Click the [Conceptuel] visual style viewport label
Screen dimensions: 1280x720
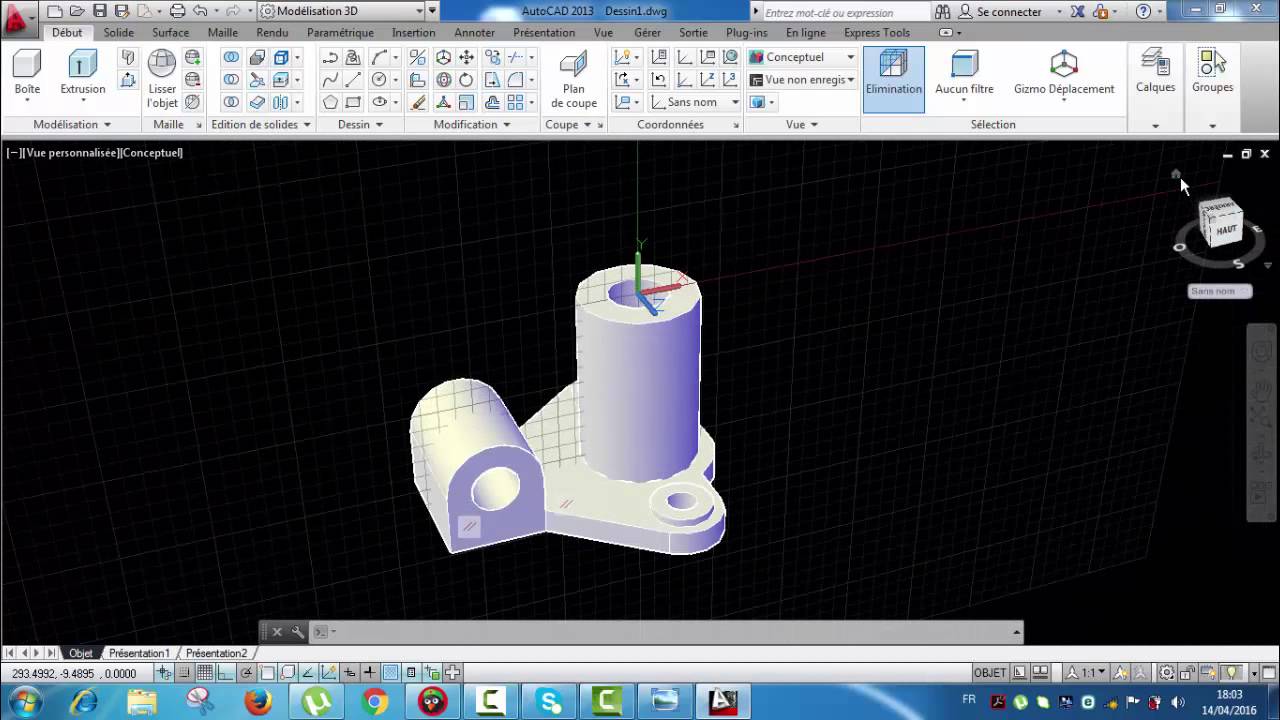pos(150,153)
